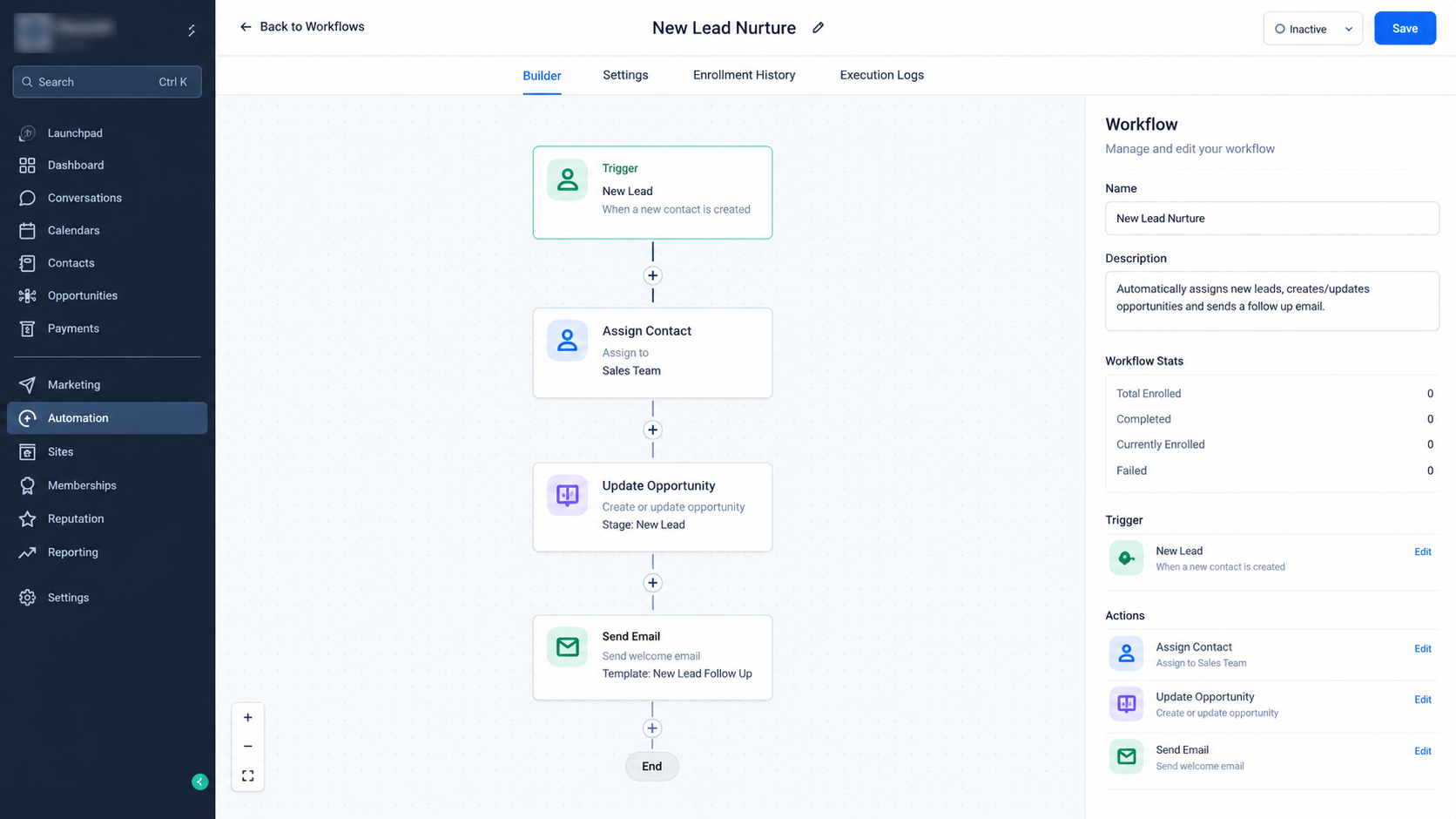Click the pencil icon to rename the workflow

pyautogui.click(x=818, y=28)
